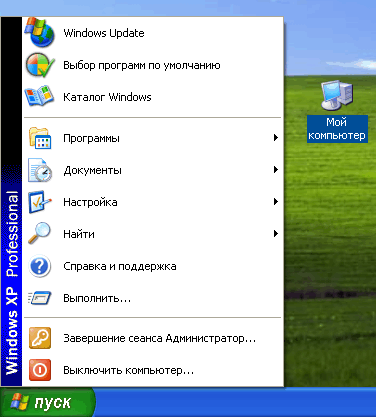The image size is (376, 417).
Task: Click the orange key log off icon
Action: 40,338
